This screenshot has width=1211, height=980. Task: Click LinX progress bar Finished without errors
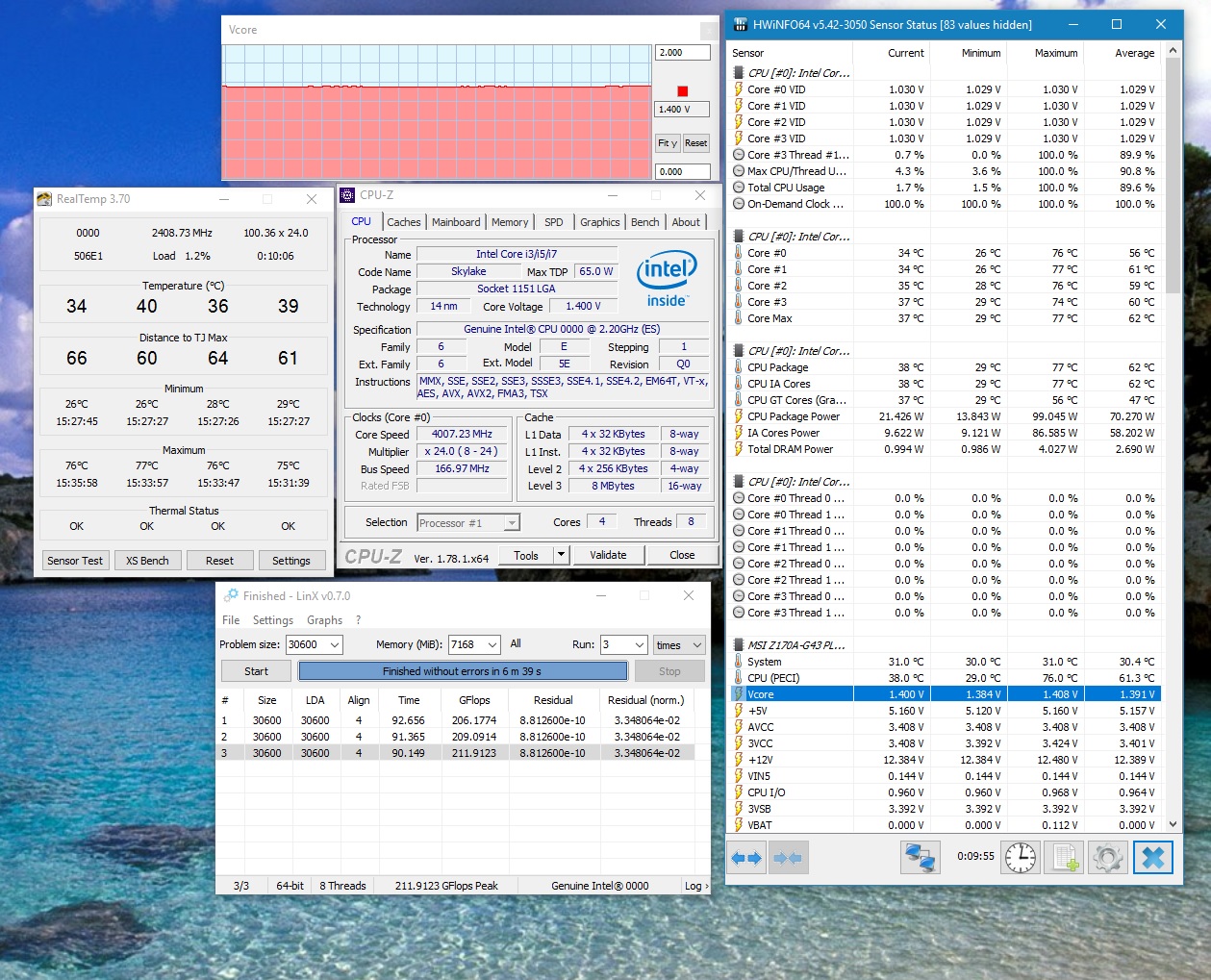point(463,671)
